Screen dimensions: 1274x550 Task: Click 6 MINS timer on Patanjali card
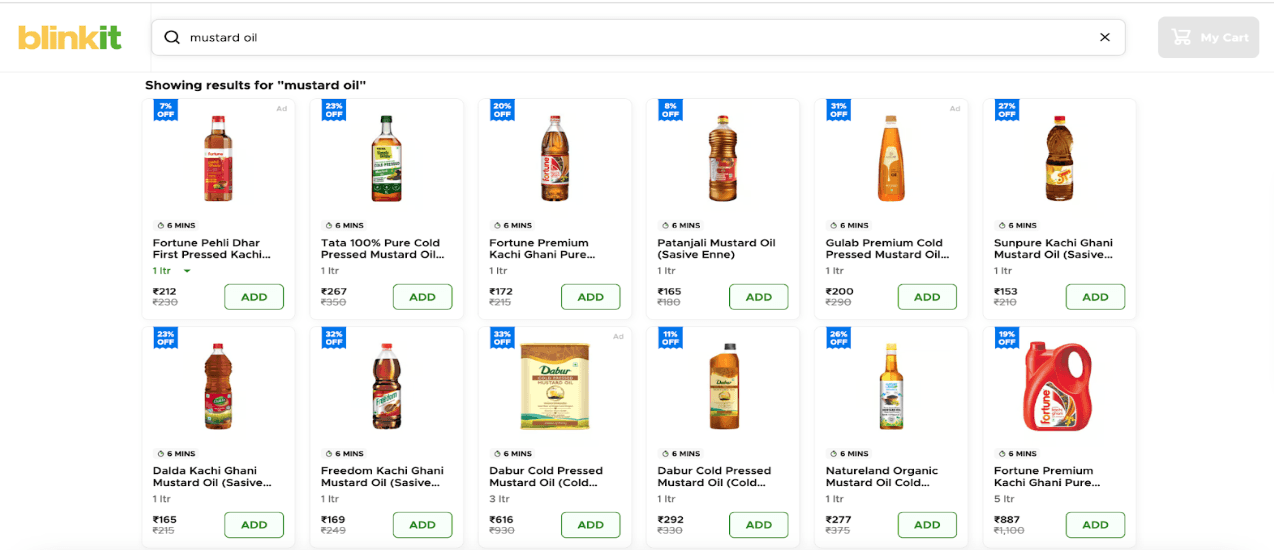(681, 226)
